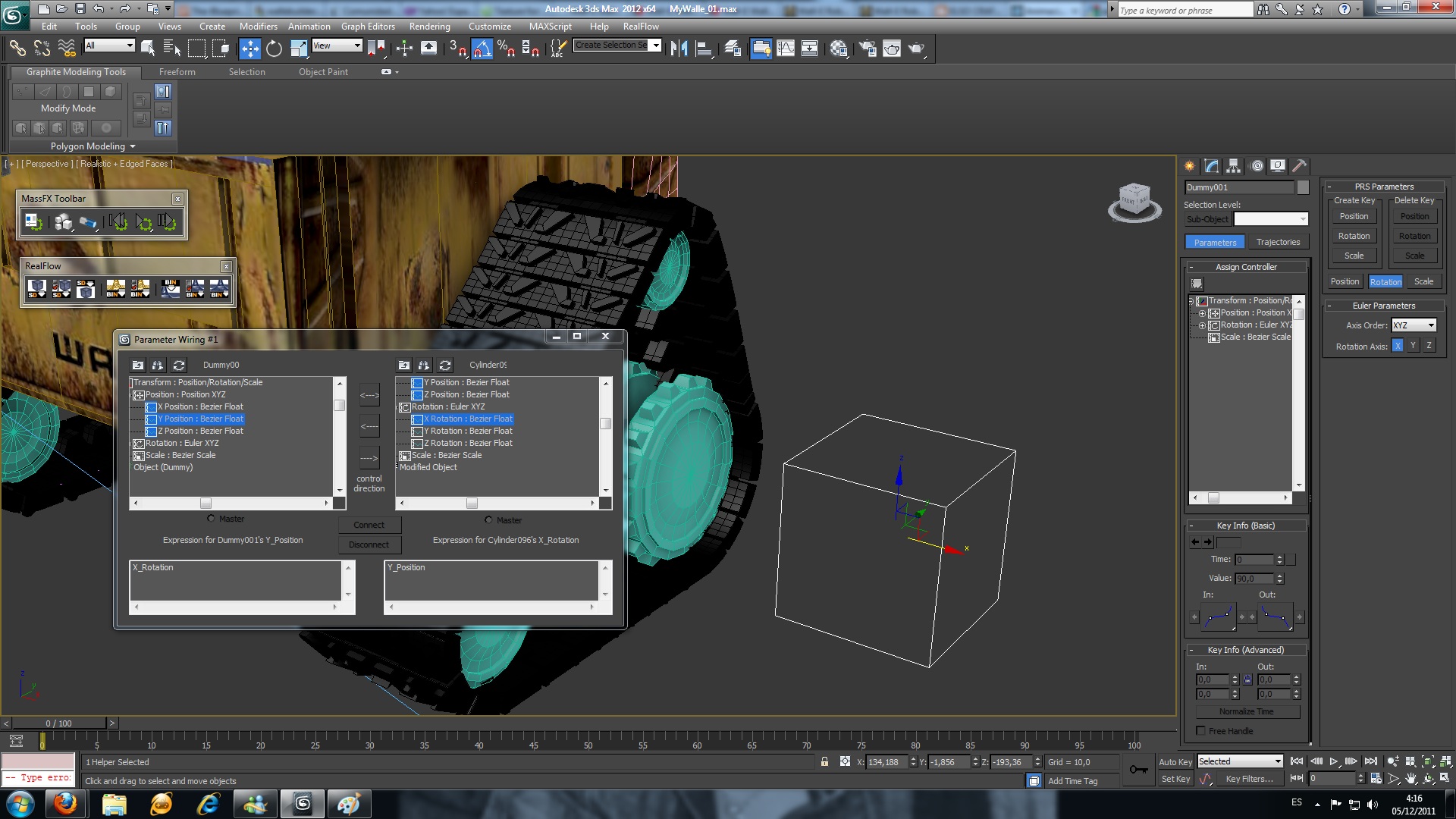Image resolution: width=1456 pixels, height=819 pixels.
Task: Click Create Key Rotation button
Action: tap(1354, 236)
